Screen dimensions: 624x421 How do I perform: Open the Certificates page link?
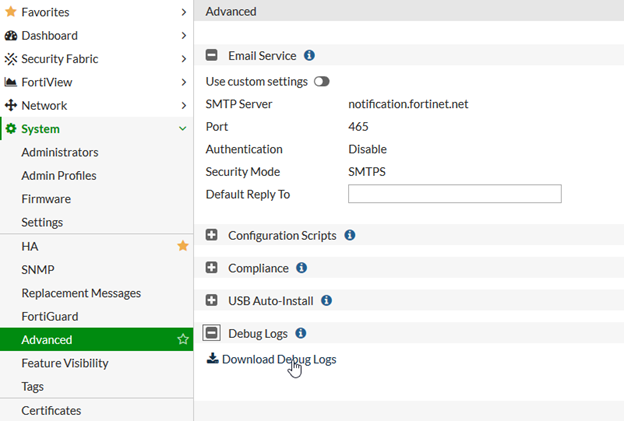pos(51,410)
